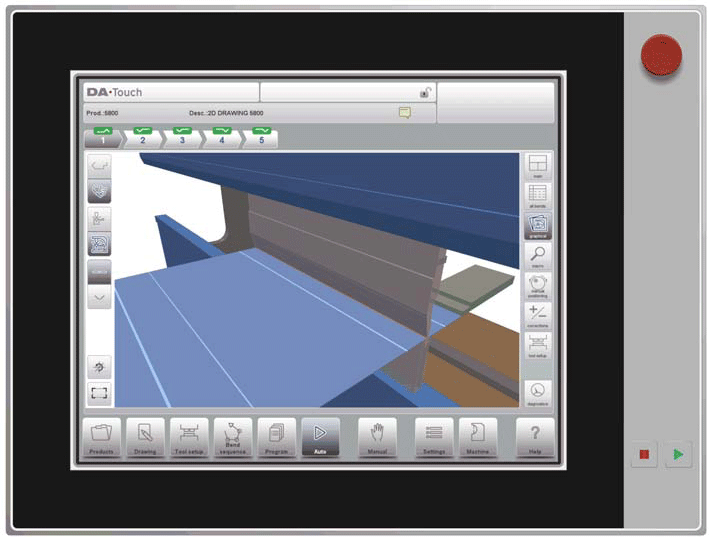Open the macro magnifier view
710x537 pixels.
[538, 256]
